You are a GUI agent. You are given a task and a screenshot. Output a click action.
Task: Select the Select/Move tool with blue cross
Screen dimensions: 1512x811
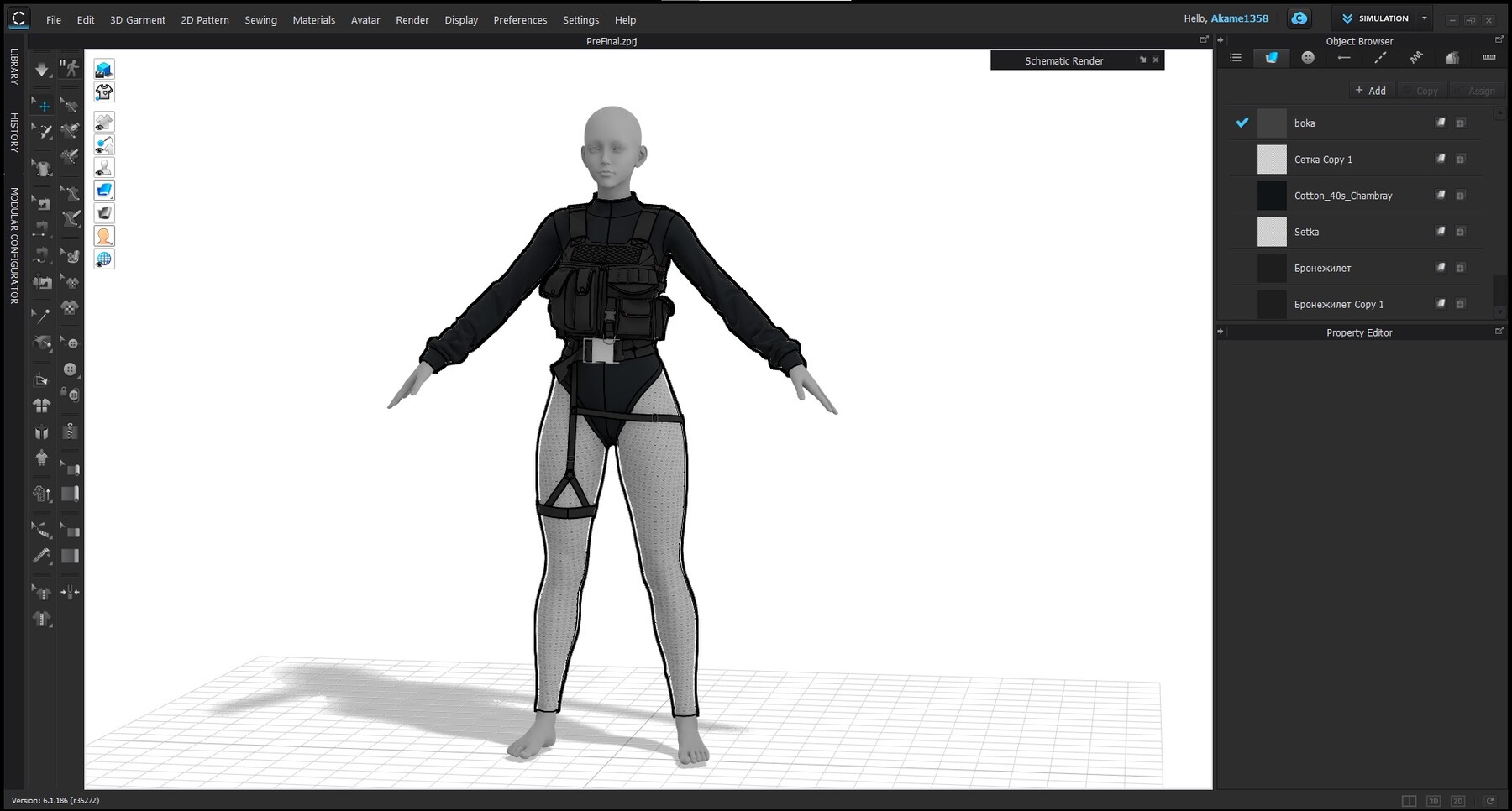42,106
